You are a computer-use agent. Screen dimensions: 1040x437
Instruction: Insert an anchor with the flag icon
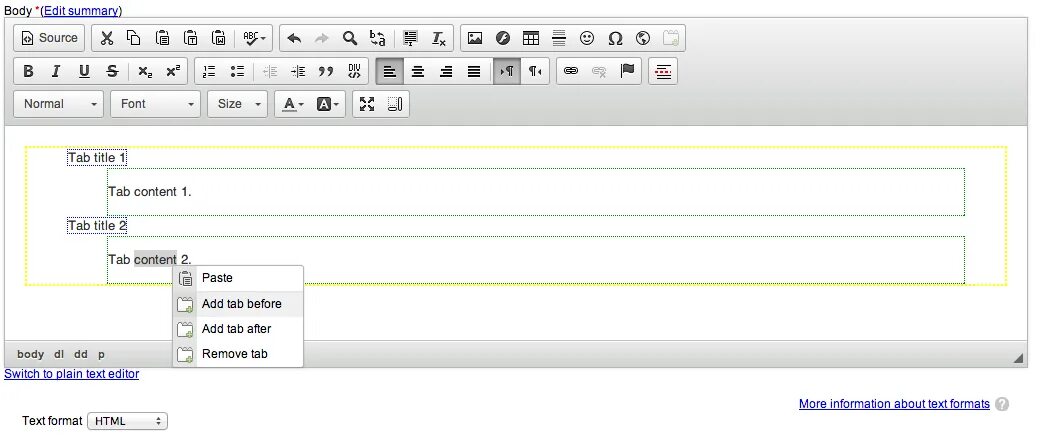tap(627, 71)
